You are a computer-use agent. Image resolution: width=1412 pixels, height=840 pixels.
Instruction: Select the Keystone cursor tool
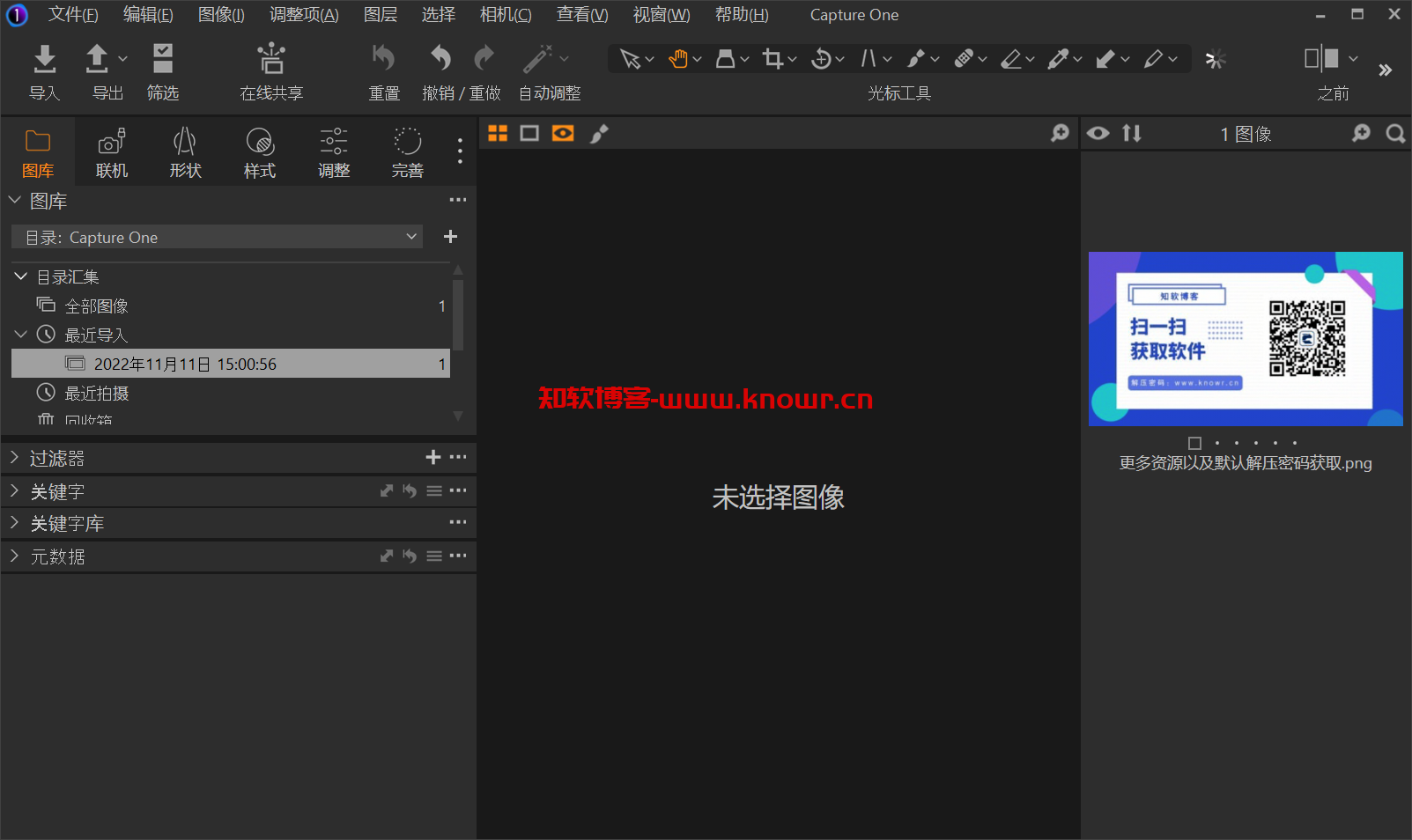[869, 59]
